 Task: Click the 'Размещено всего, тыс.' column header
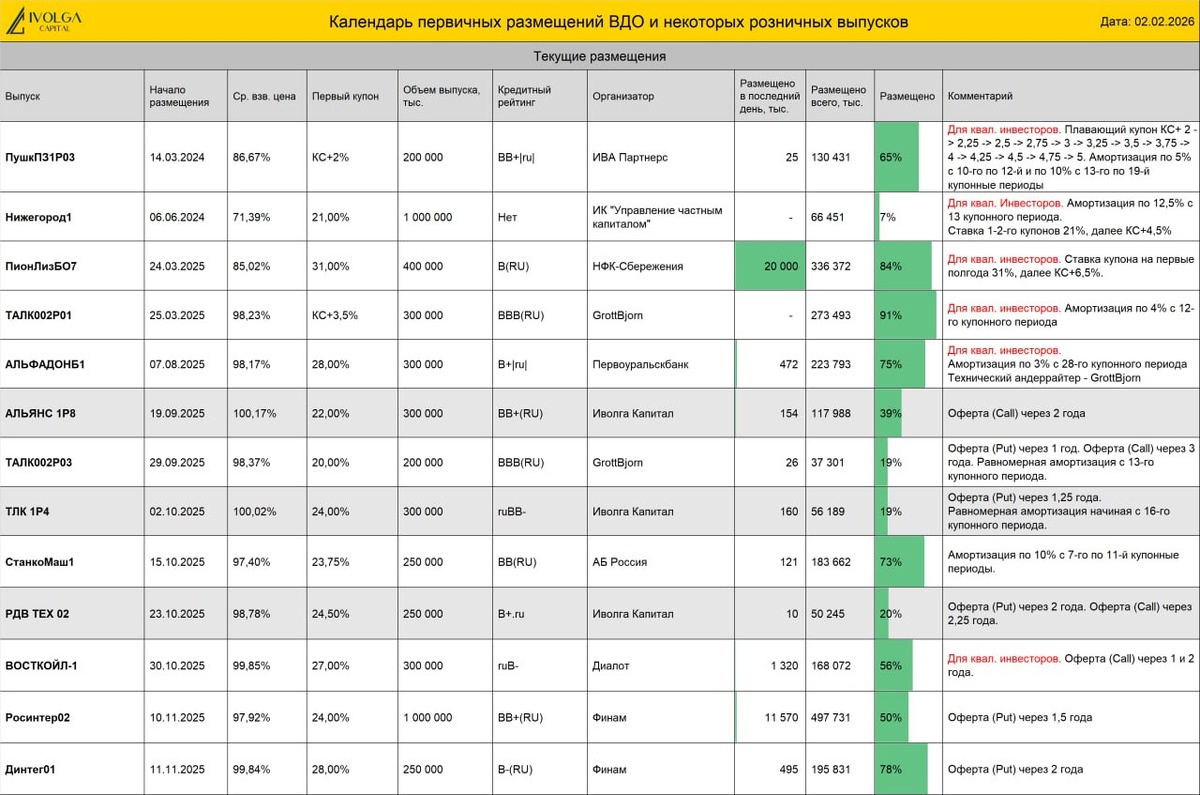[838, 96]
